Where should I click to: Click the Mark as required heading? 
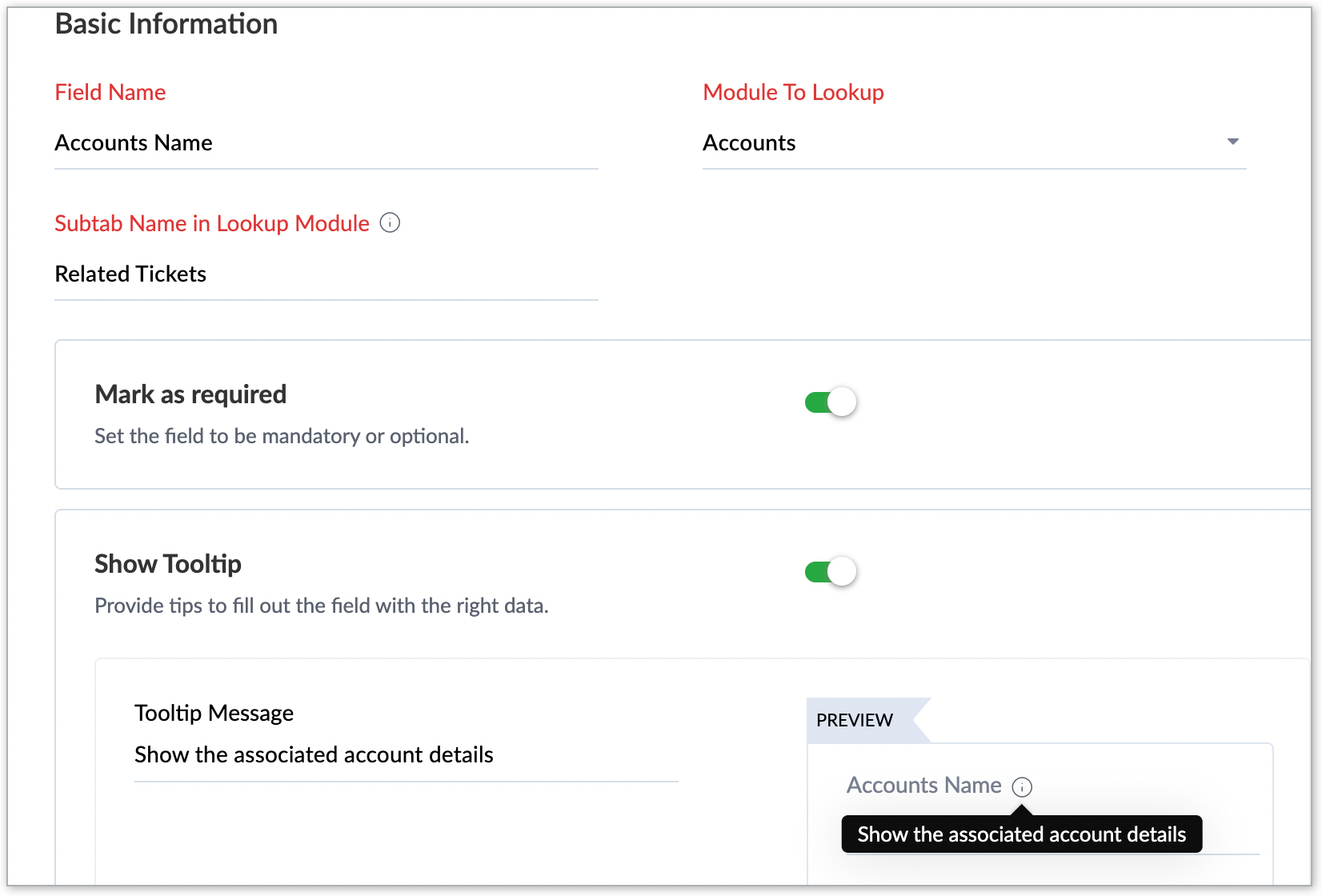(x=190, y=394)
